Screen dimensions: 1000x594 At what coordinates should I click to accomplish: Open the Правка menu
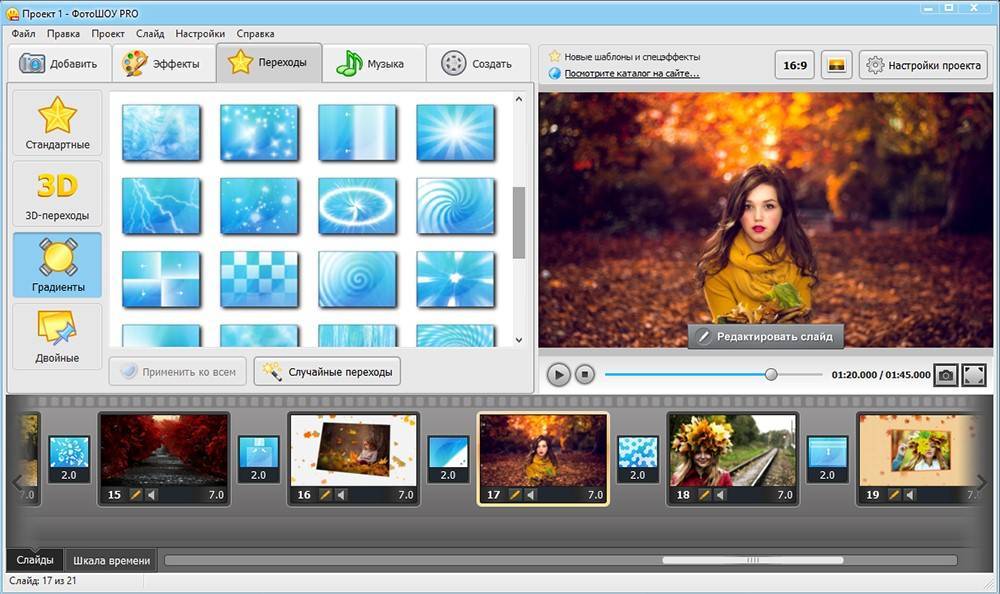63,33
